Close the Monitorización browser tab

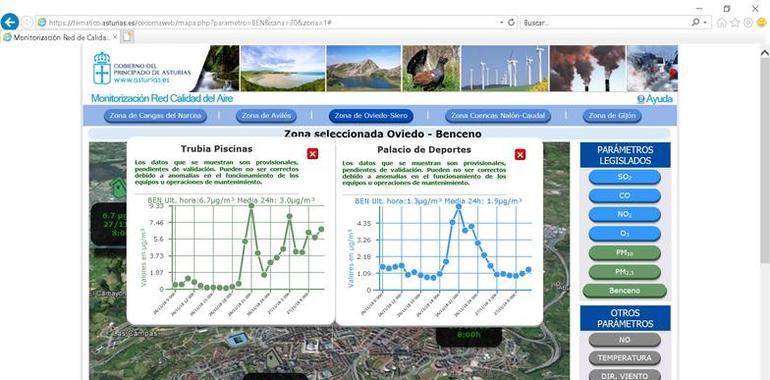coord(115,36)
